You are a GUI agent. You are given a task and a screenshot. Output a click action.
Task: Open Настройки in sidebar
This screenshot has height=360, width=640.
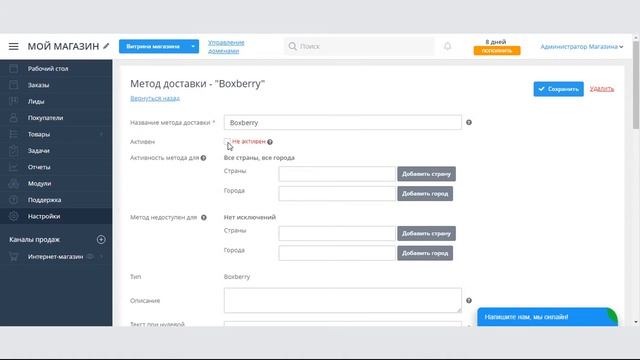pyautogui.click(x=44, y=216)
